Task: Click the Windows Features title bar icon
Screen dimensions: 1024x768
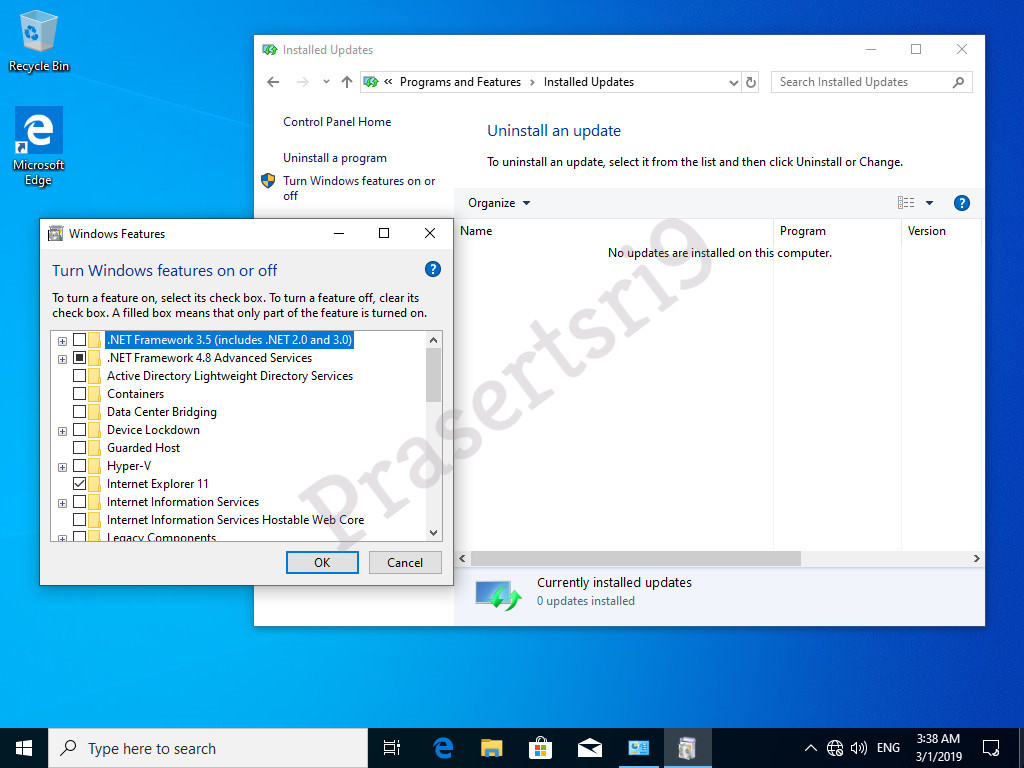Action: pyautogui.click(x=56, y=234)
